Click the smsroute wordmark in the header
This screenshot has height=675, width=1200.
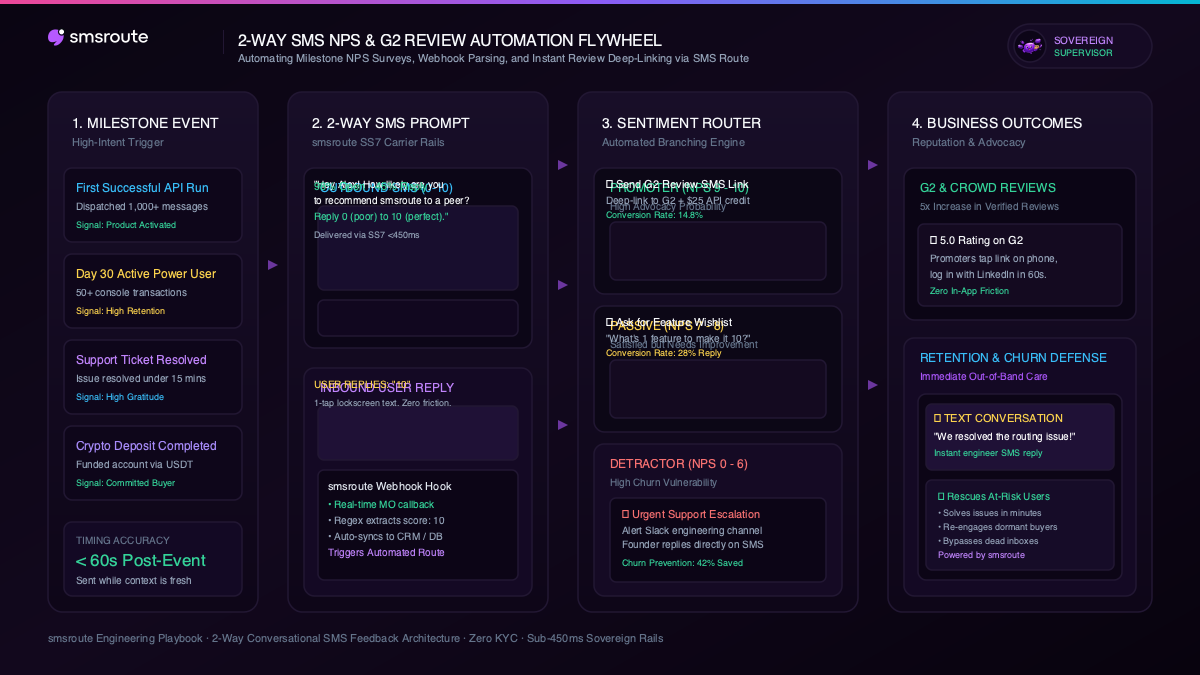tap(109, 37)
